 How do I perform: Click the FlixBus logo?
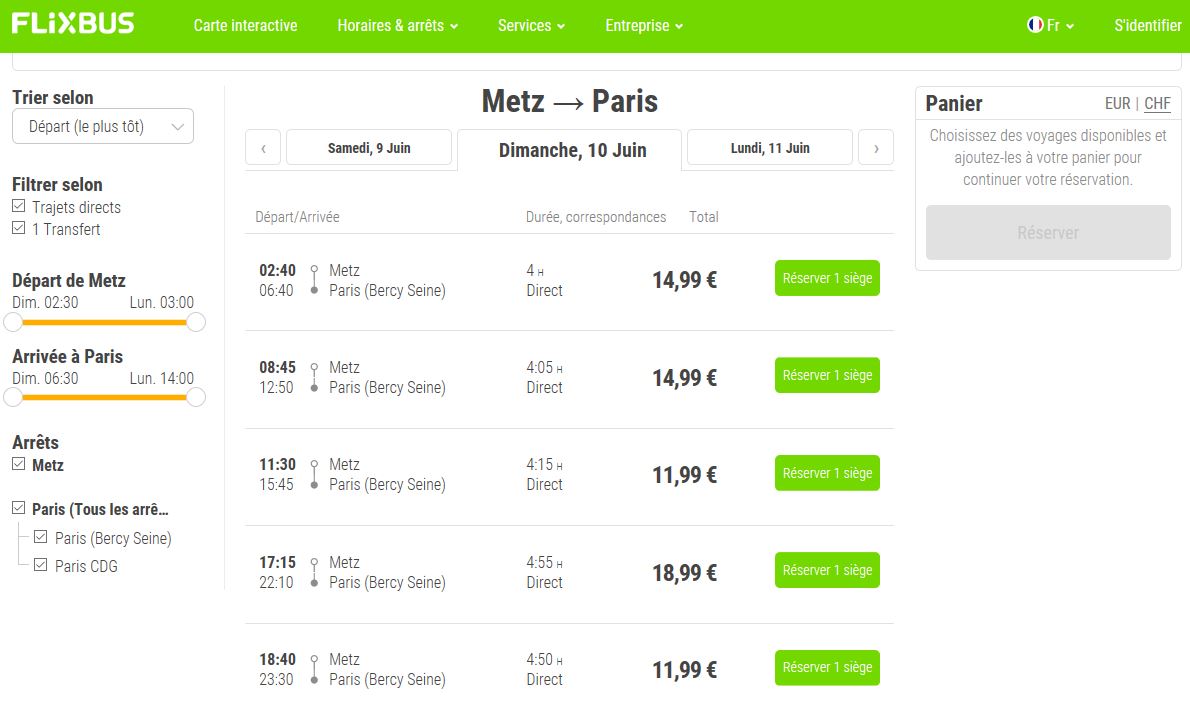coord(73,24)
